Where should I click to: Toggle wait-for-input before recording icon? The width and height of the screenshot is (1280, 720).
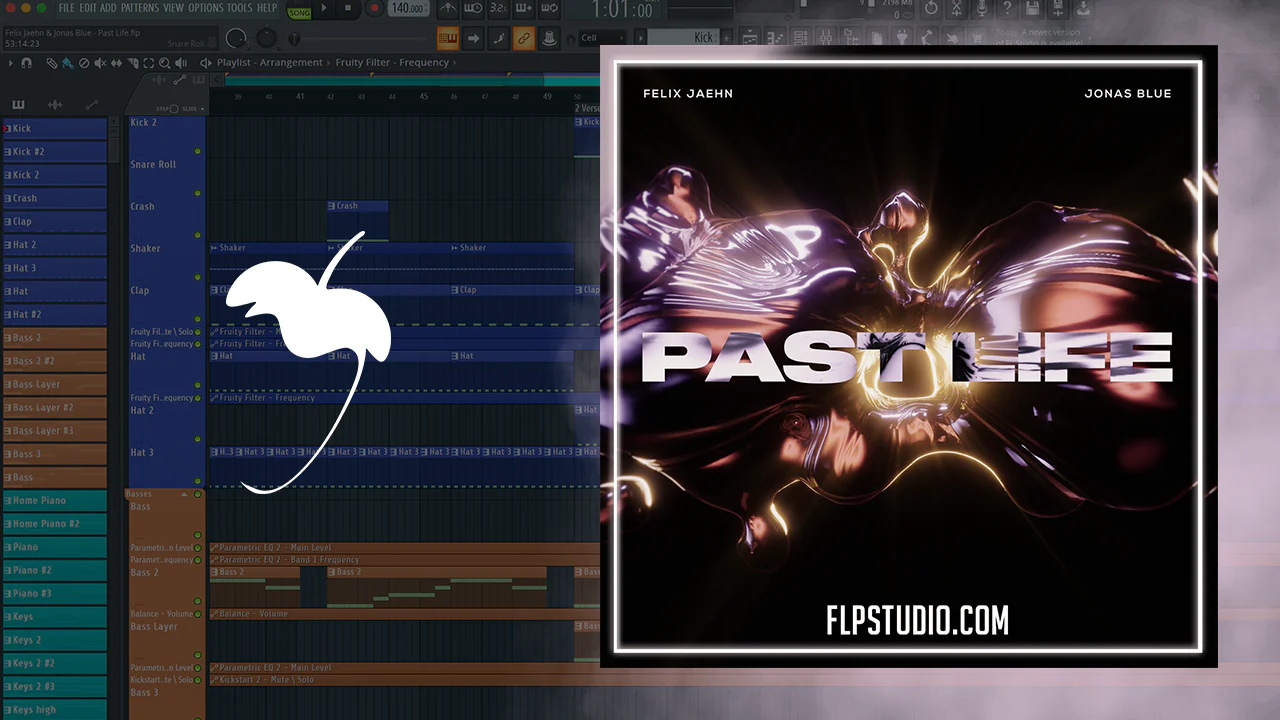[x=473, y=9]
